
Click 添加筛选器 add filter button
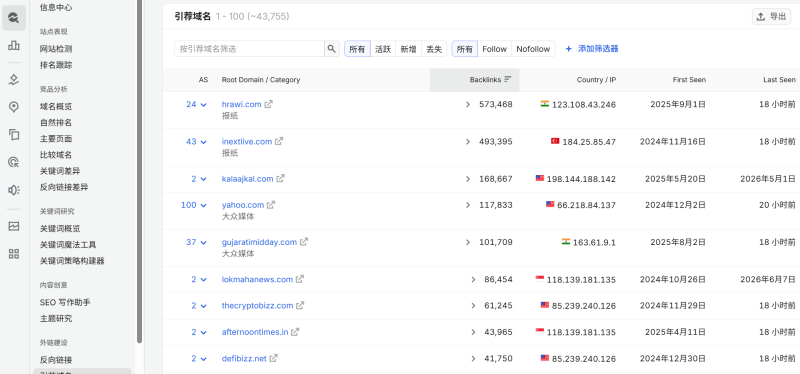(592, 49)
